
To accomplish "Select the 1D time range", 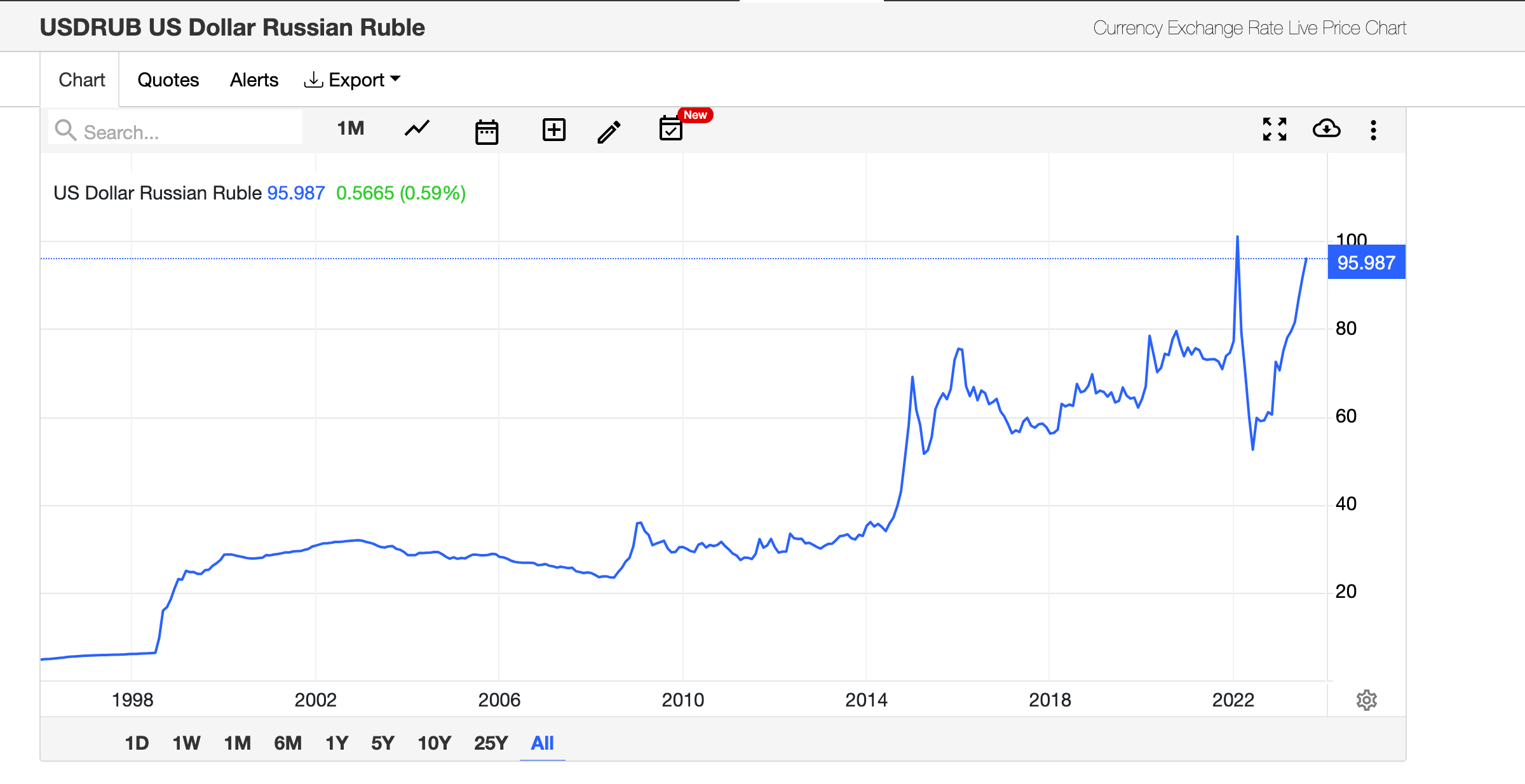I will (137, 743).
